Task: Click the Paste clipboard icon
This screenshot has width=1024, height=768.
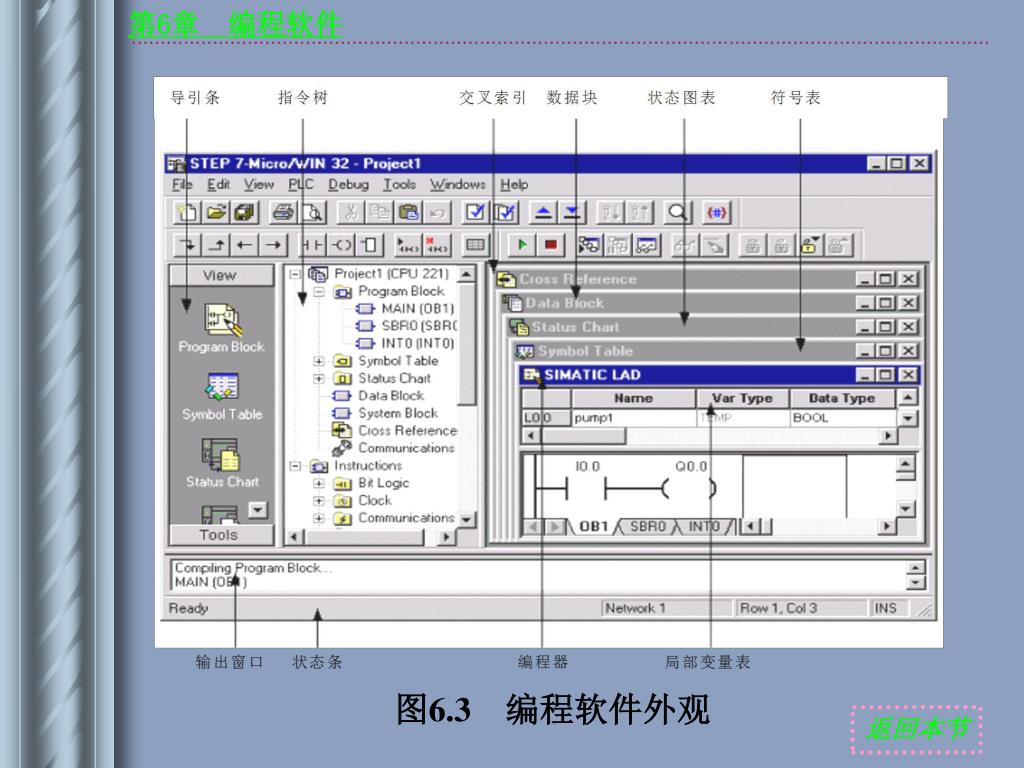Action: point(408,212)
